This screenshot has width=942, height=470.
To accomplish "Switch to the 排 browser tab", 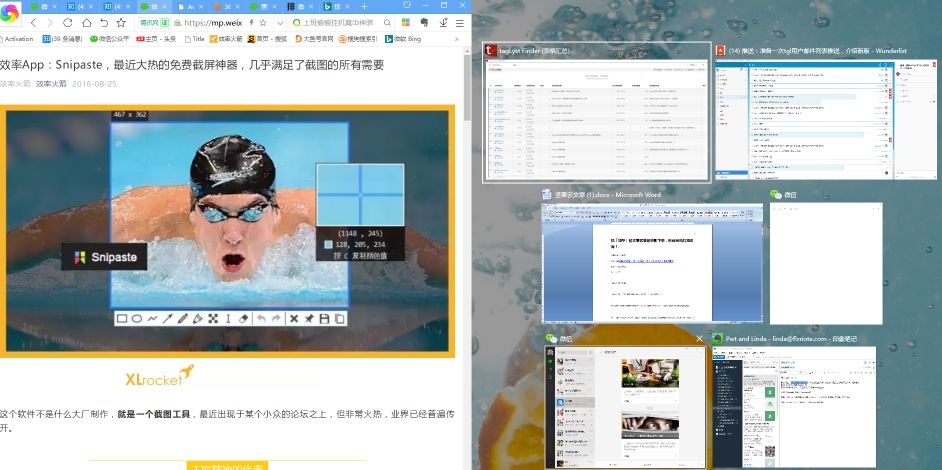I will point(300,7).
